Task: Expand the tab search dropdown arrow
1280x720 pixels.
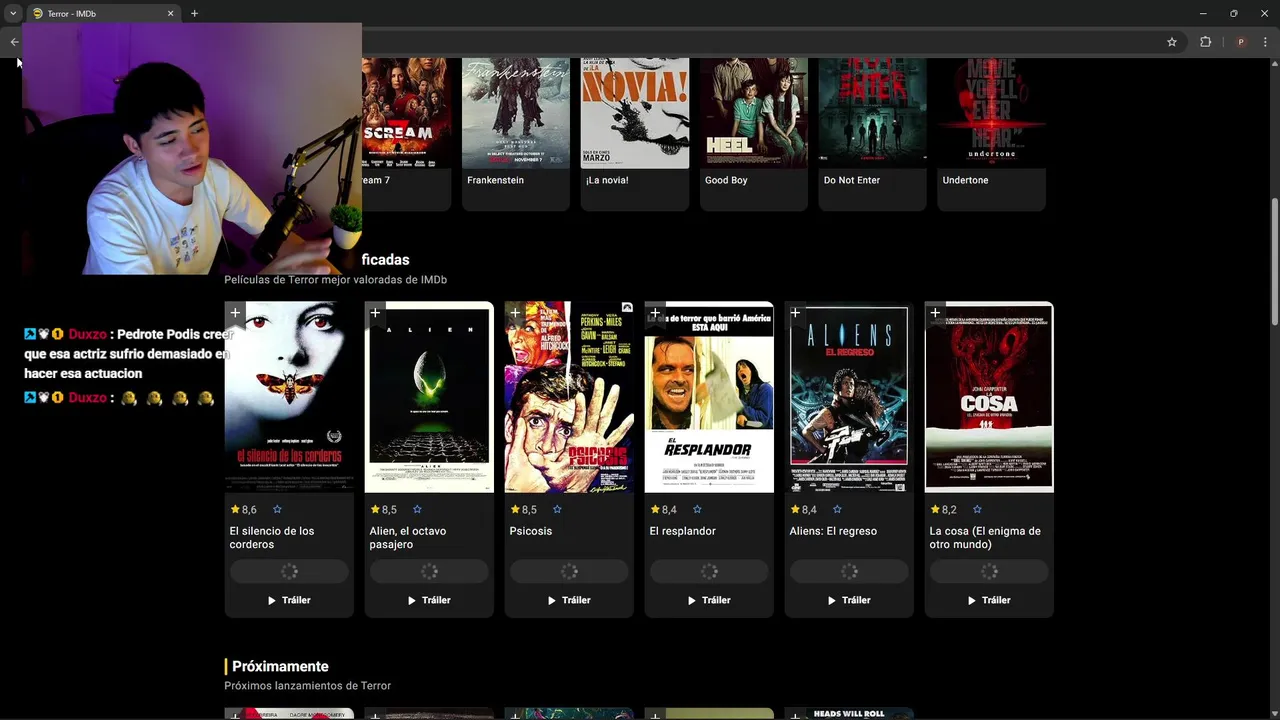Action: point(13,14)
